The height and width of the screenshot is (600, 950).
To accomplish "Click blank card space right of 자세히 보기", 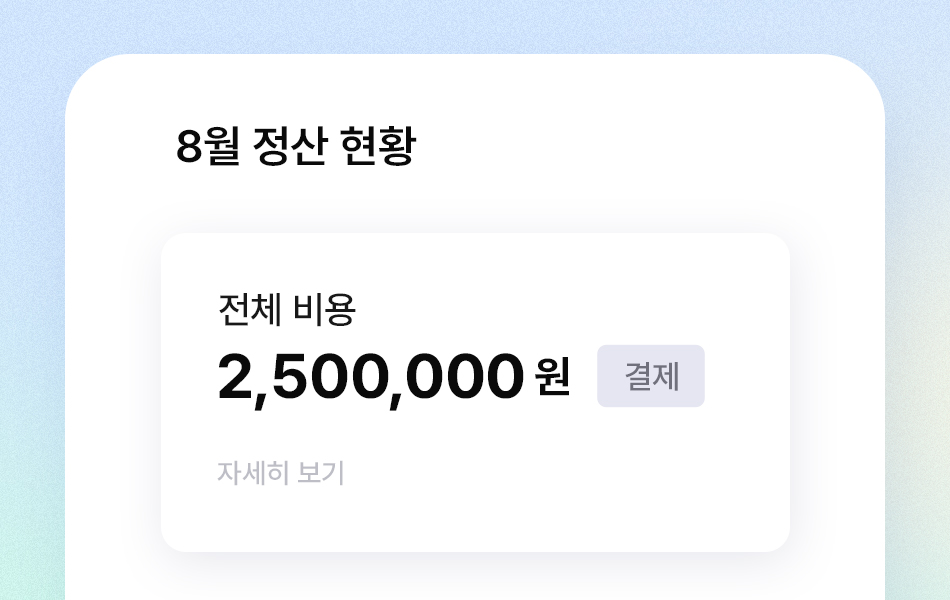I will pyautogui.click(x=560, y=473).
